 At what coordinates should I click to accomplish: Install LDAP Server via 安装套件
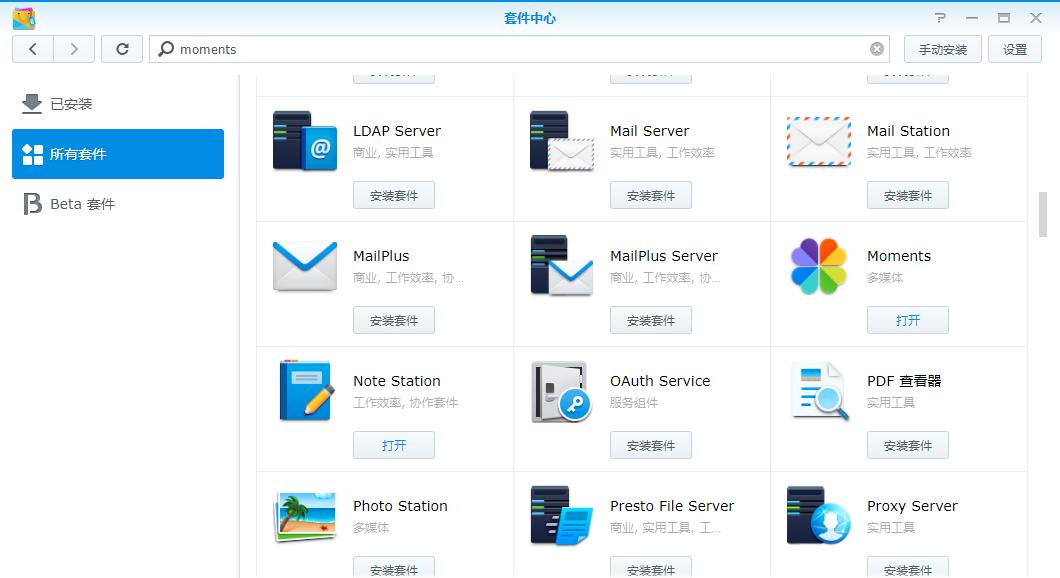[393, 195]
